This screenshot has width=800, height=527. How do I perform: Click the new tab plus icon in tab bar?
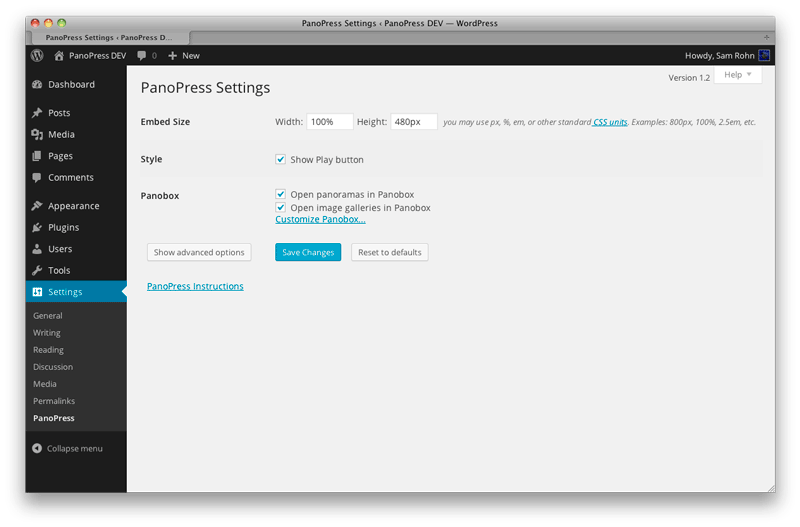tap(766, 37)
